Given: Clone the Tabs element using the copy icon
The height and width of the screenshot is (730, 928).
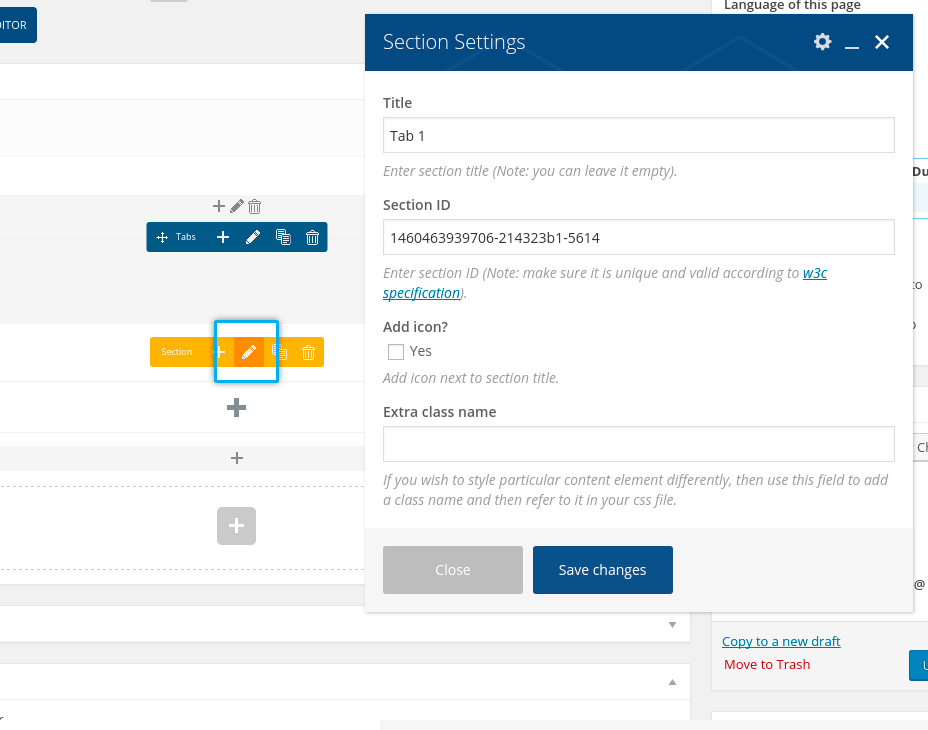Looking at the screenshot, I should [x=283, y=237].
